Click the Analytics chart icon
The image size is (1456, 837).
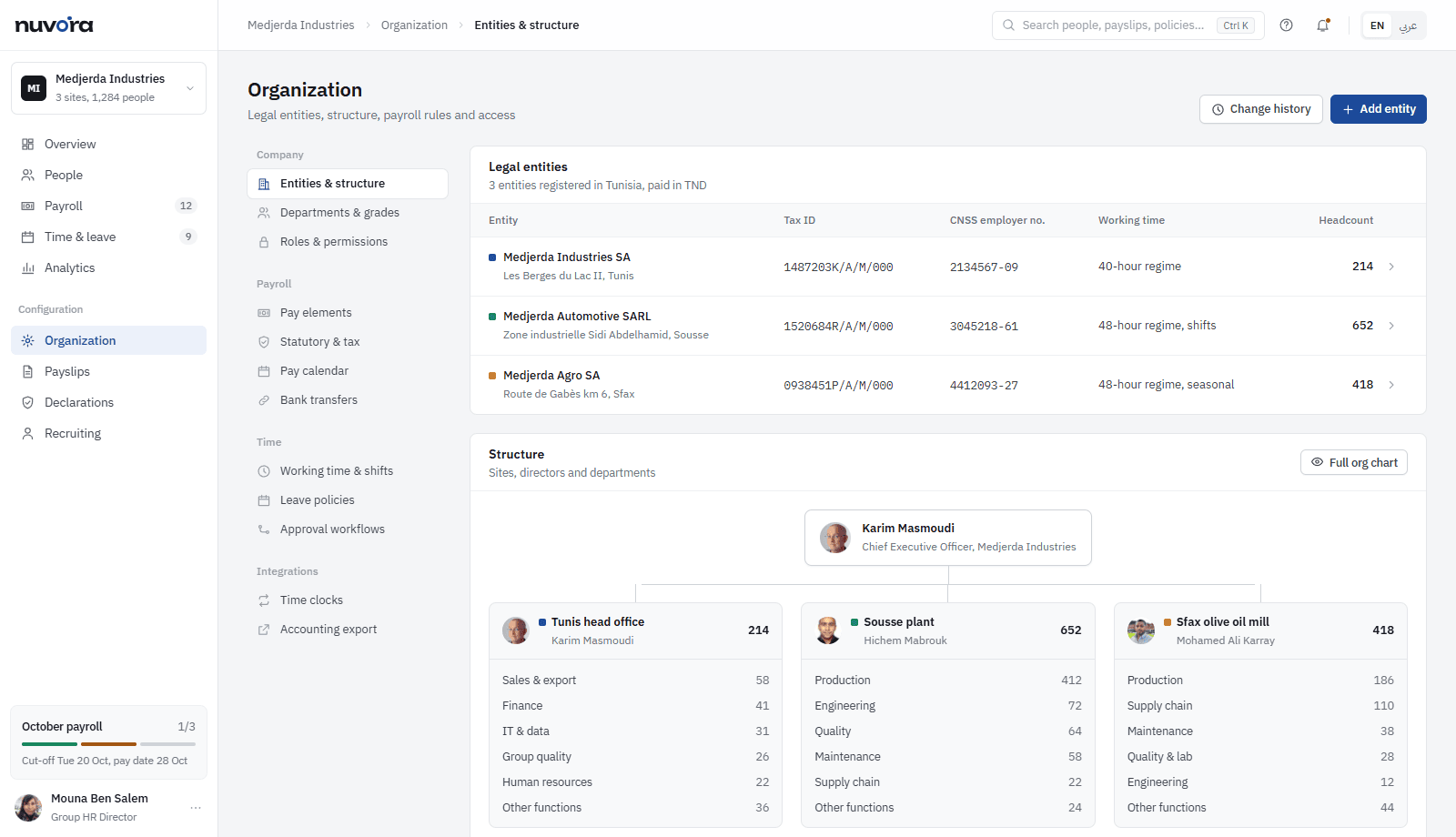tap(28, 267)
